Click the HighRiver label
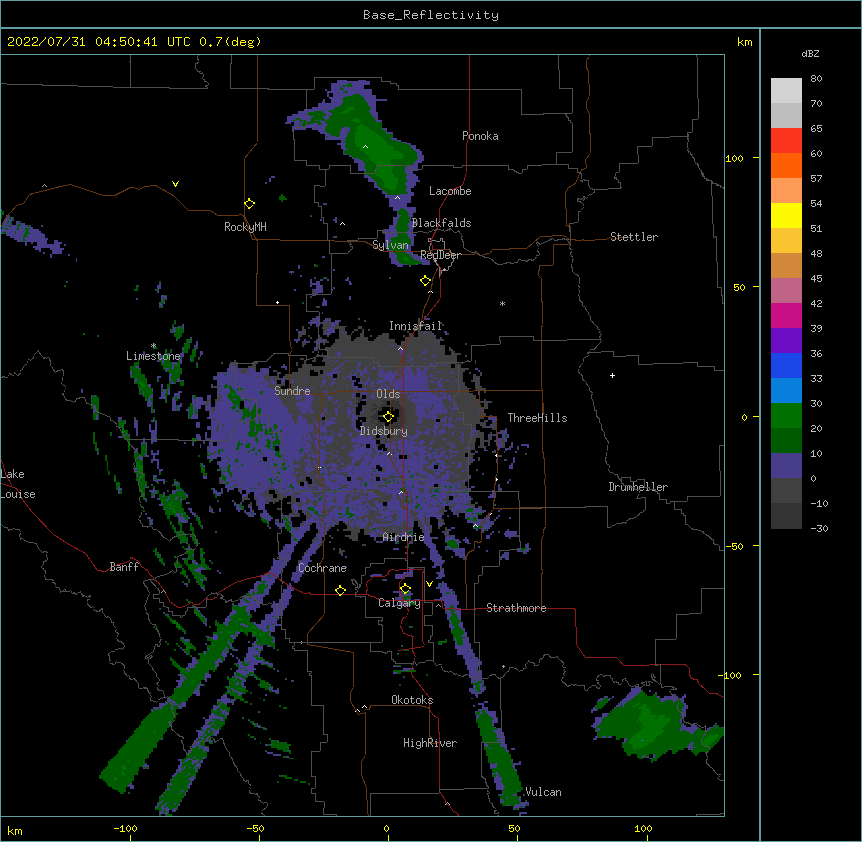862x842 pixels. click(430, 743)
